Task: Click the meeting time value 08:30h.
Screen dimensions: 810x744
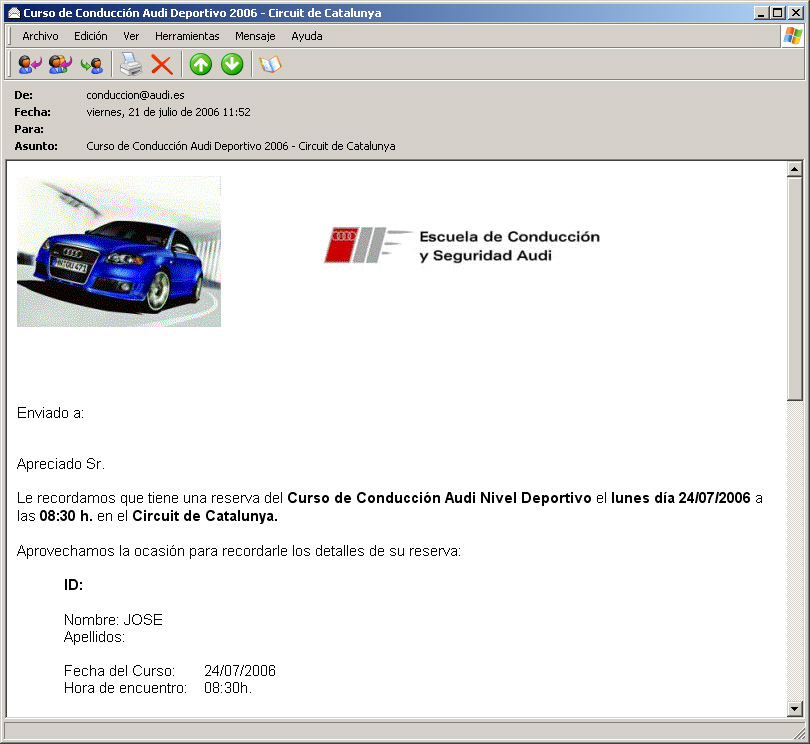Action: tap(228, 688)
